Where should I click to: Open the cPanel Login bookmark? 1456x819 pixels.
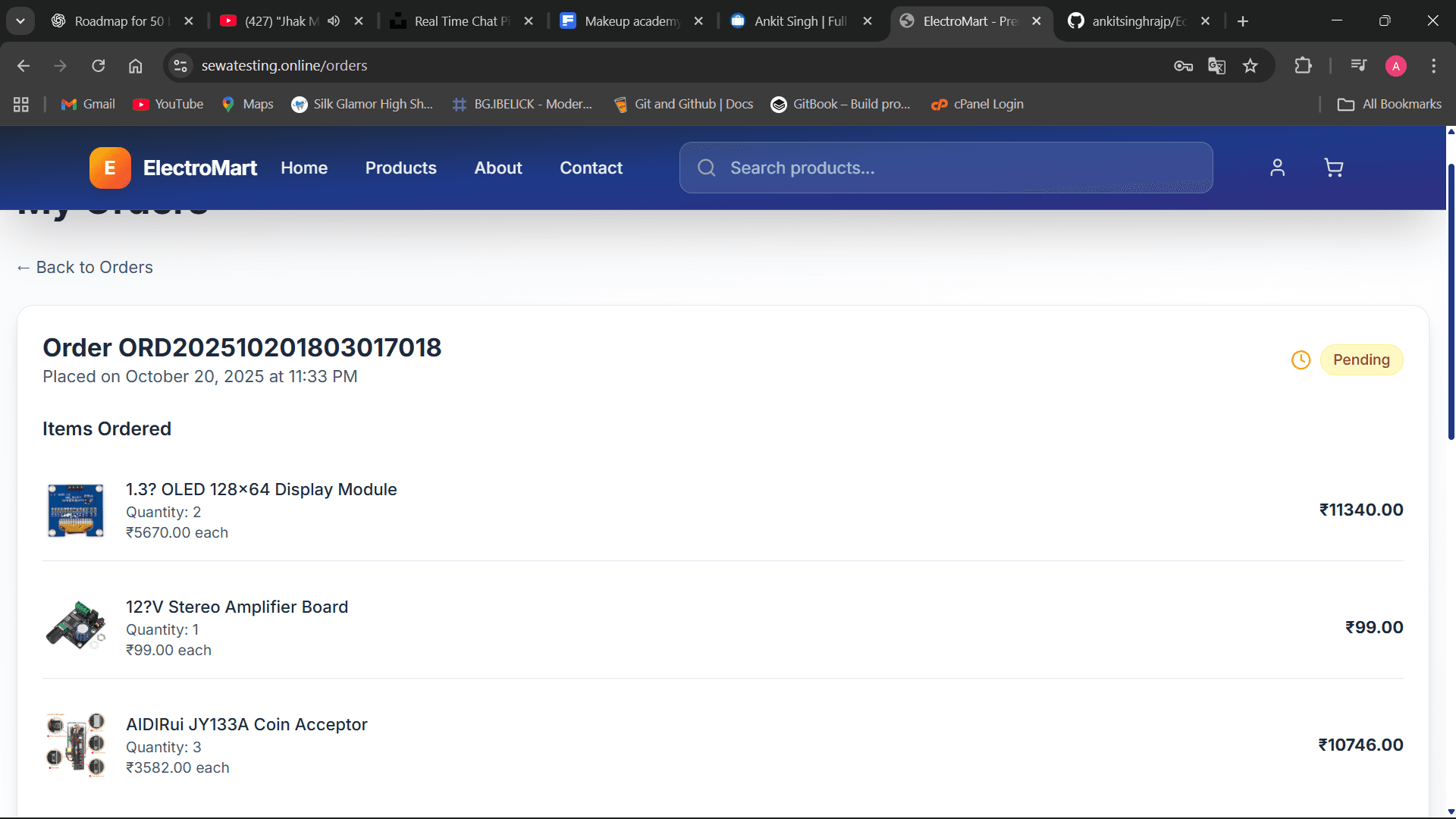(x=977, y=104)
